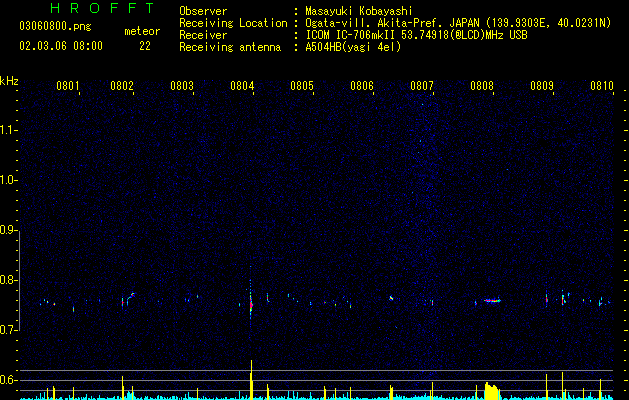629x400 pixels.
Task: Click the 0.7 kHz axis label
Action: click(x=8, y=330)
